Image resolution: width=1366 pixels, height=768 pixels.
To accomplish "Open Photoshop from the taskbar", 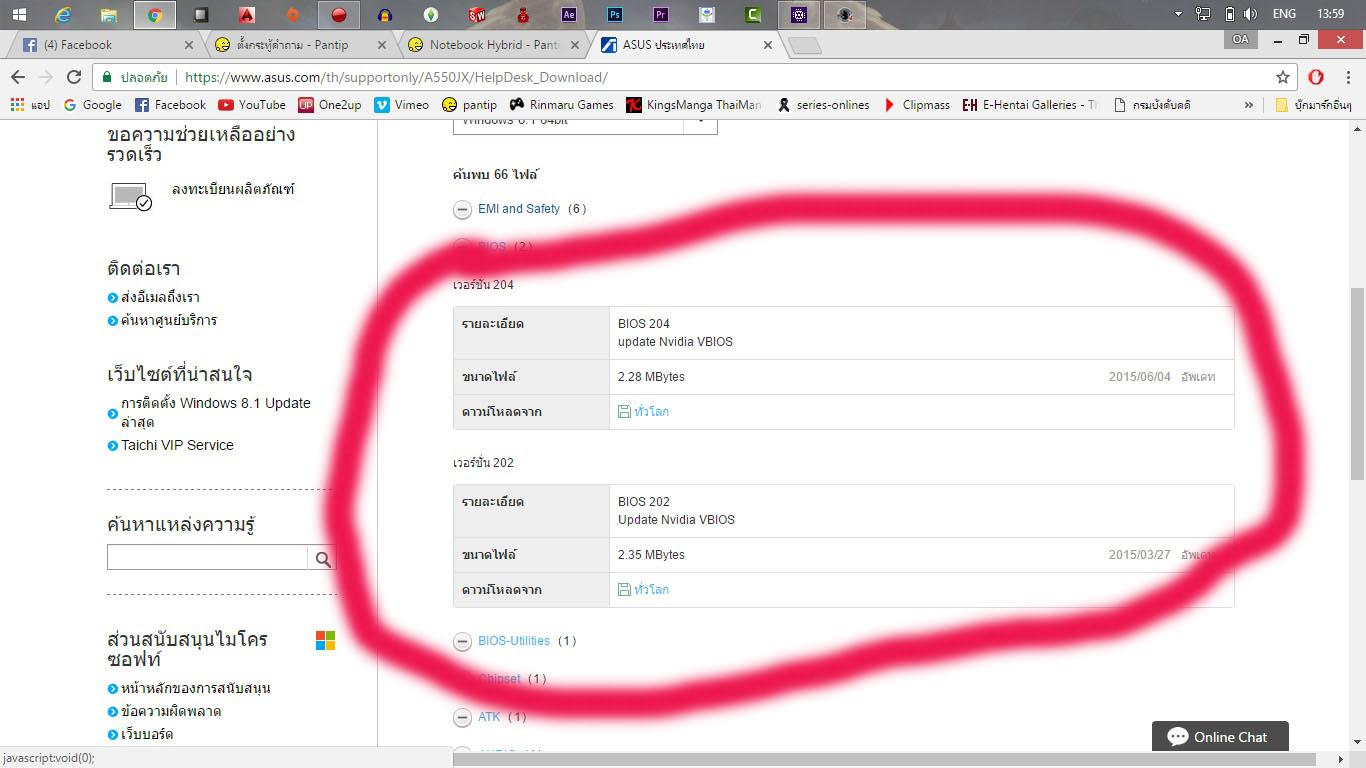I will click(x=615, y=15).
